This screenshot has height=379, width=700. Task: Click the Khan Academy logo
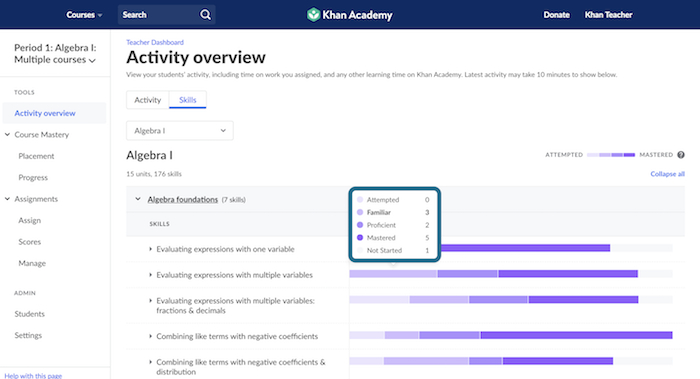coord(350,15)
